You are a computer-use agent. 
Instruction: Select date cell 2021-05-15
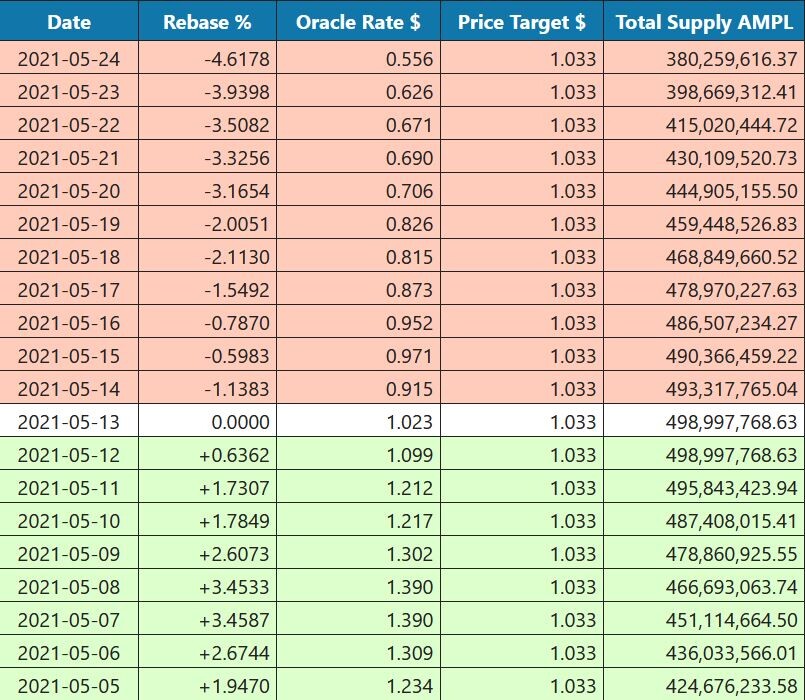tap(69, 356)
